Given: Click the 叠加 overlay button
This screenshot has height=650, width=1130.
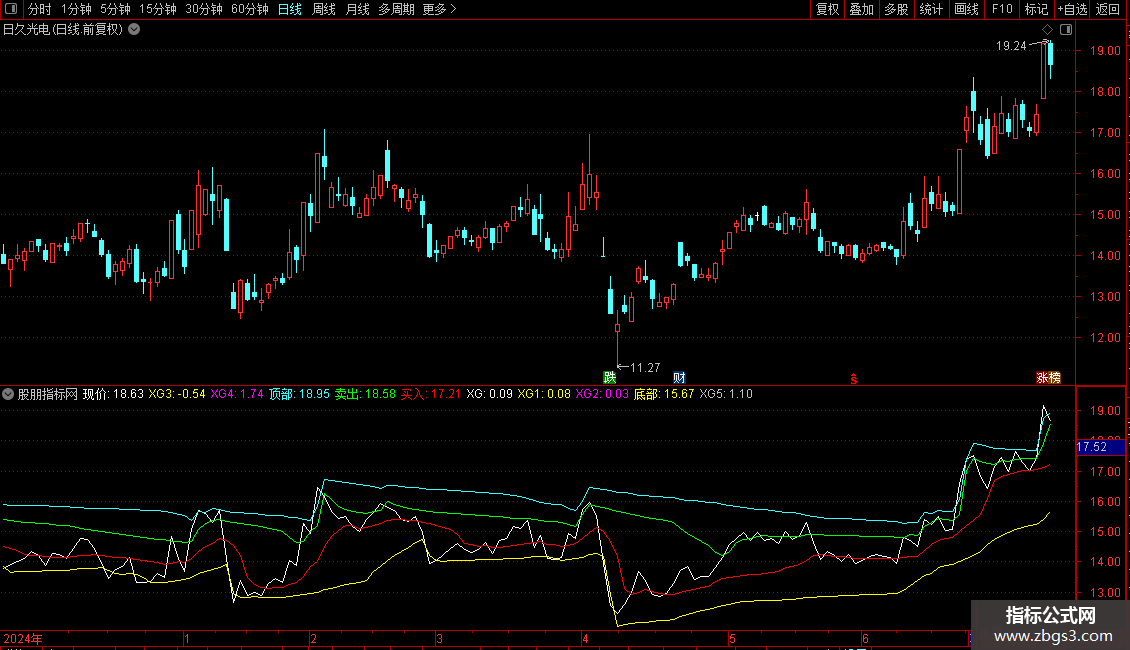Looking at the screenshot, I should coord(862,9).
